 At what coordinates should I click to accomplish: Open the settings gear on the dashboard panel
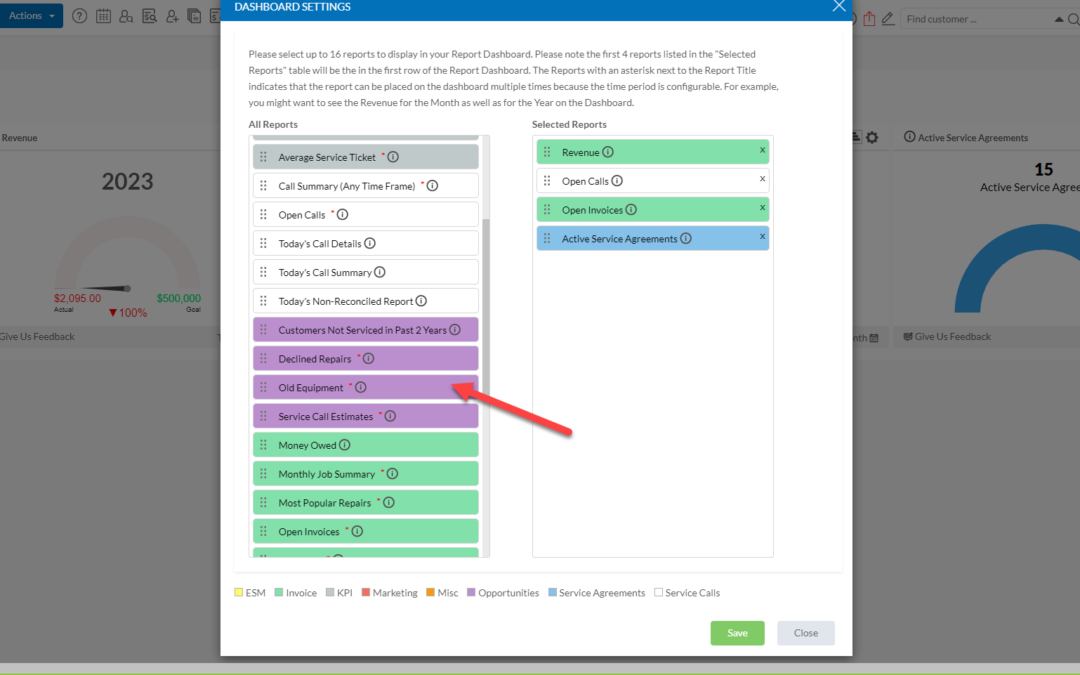pos(872,137)
